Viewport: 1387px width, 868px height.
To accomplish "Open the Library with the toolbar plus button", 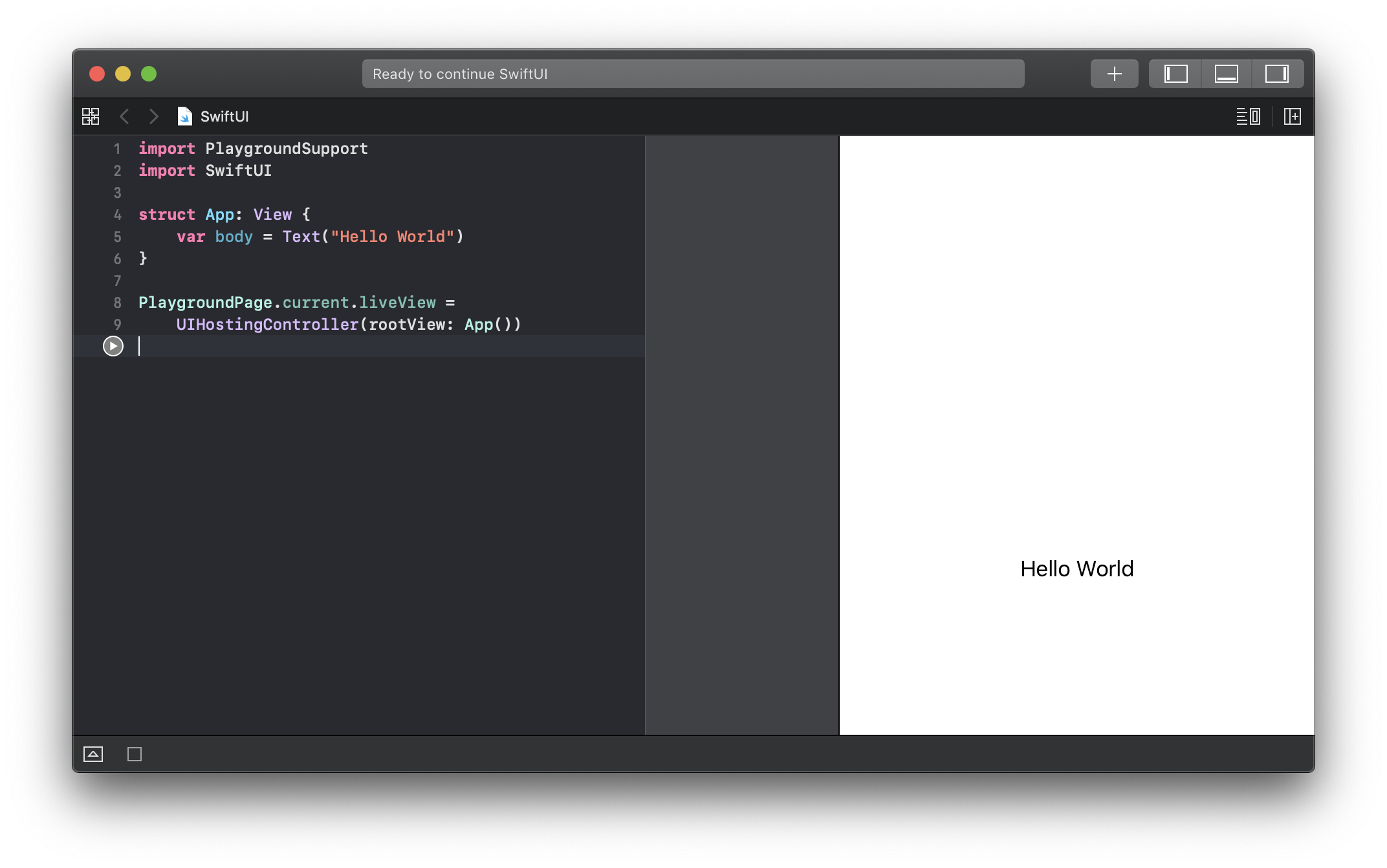I will pos(1114,73).
